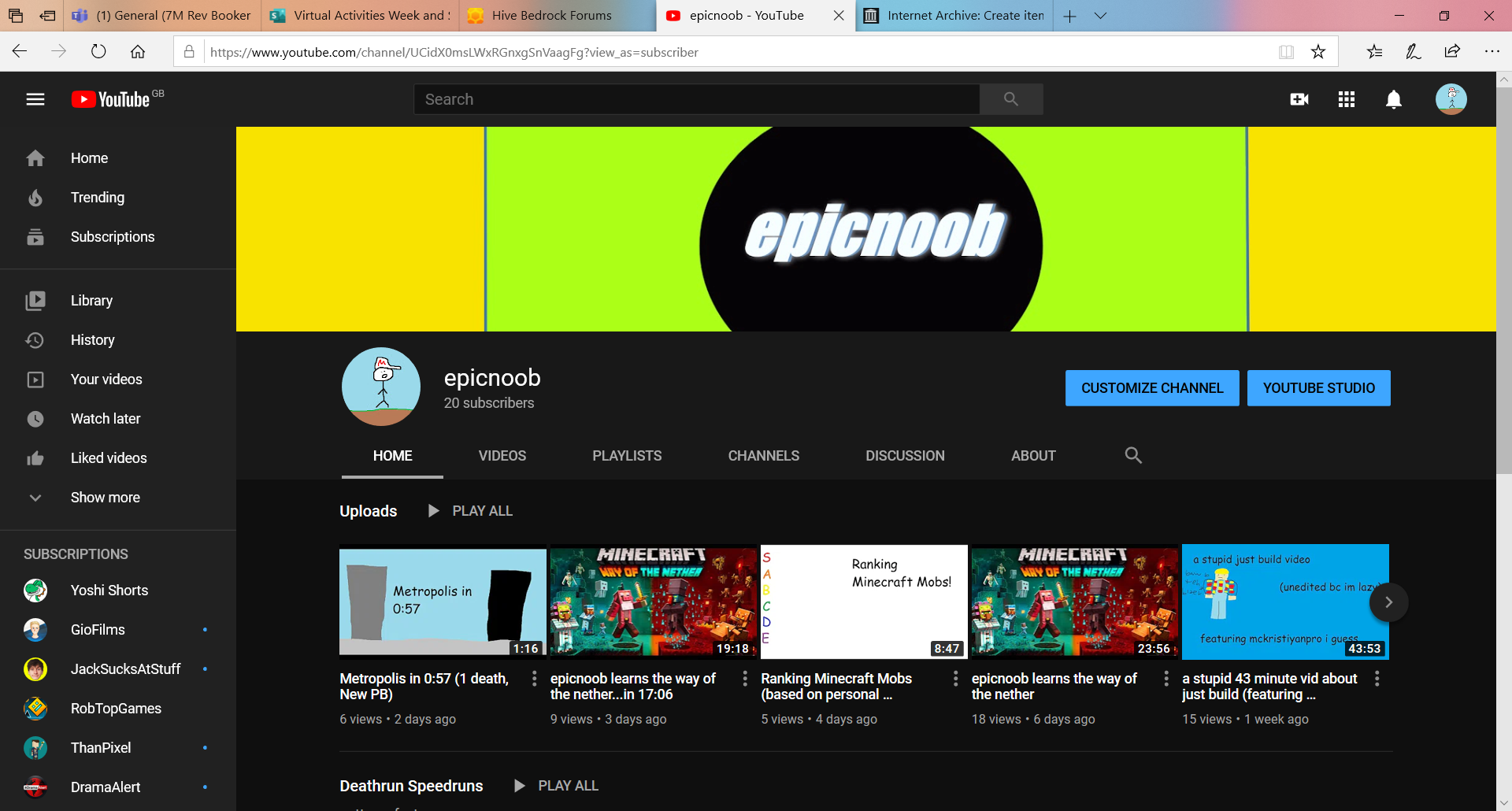
Task: Switch to the VIDEOS tab
Action: (x=502, y=456)
